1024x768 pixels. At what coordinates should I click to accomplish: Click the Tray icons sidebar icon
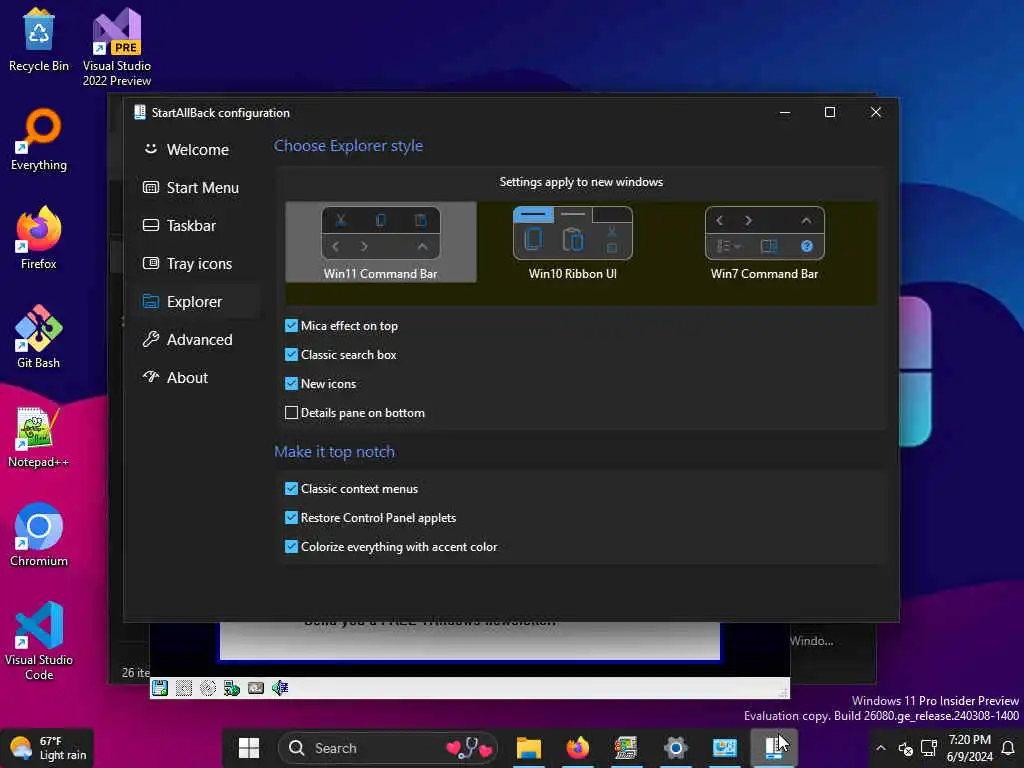pyautogui.click(x=151, y=263)
